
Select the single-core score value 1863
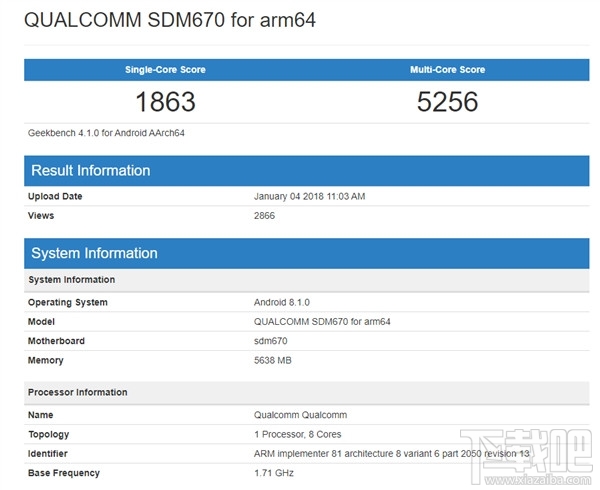165,102
